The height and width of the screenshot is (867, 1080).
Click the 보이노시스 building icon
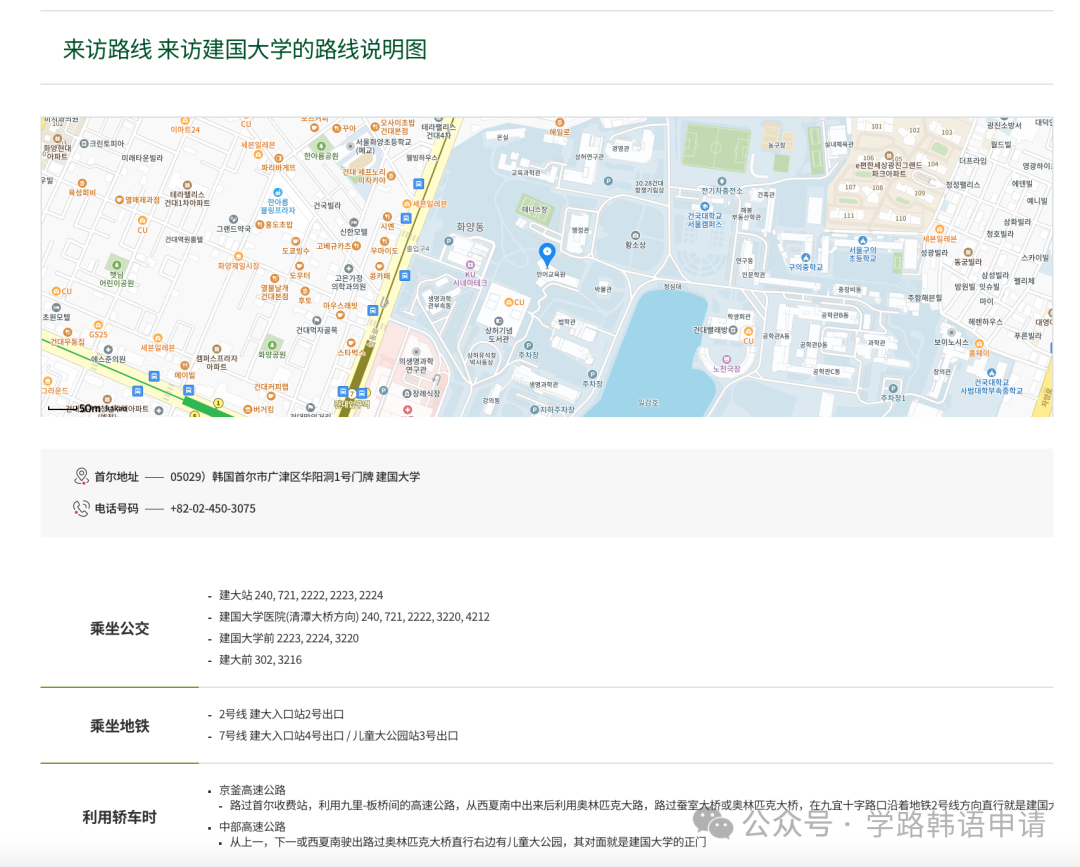[951, 333]
